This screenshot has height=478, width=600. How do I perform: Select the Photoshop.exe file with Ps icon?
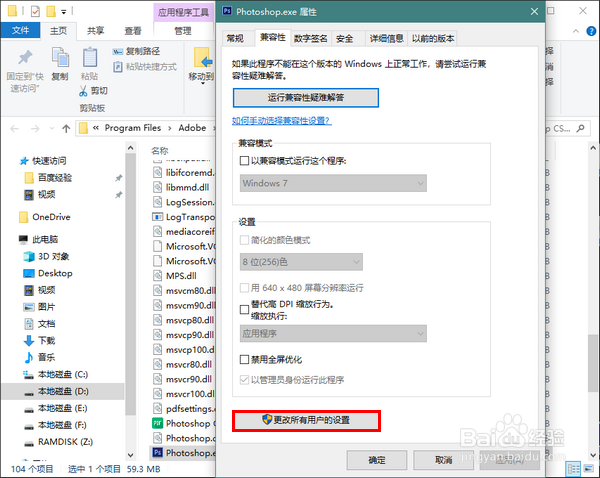coord(184,453)
